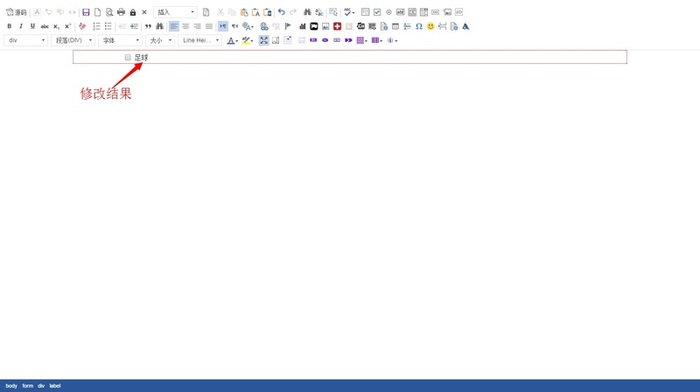Click the Print icon
This screenshot has height=392, width=700.
coord(121,12)
